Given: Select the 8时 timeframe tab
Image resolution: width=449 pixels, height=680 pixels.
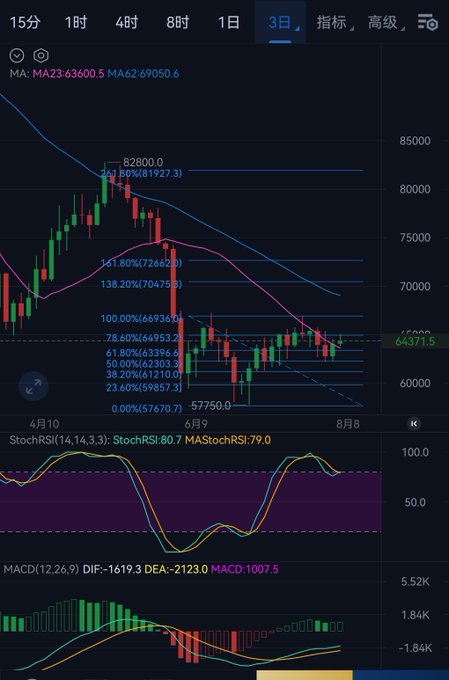Looking at the screenshot, I should pos(178,23).
